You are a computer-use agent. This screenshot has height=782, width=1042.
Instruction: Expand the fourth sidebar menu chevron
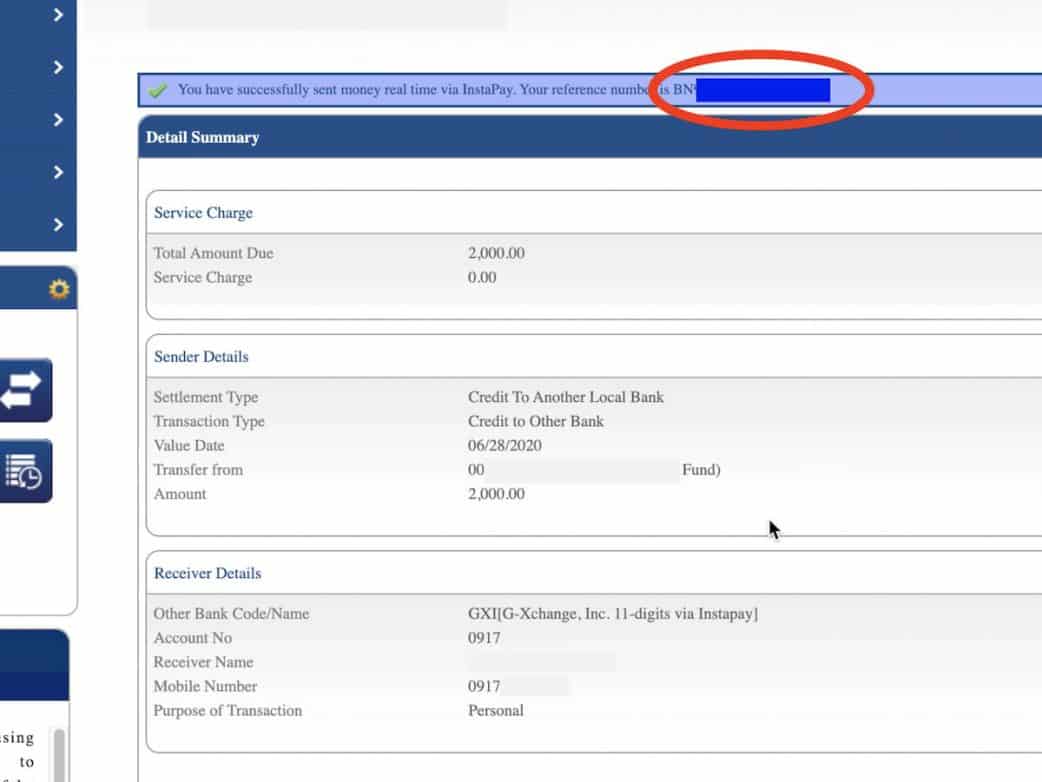[x=58, y=172]
